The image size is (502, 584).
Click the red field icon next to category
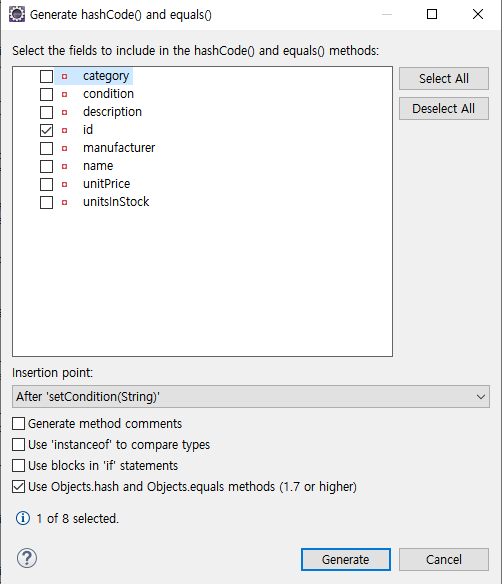[x=64, y=76]
